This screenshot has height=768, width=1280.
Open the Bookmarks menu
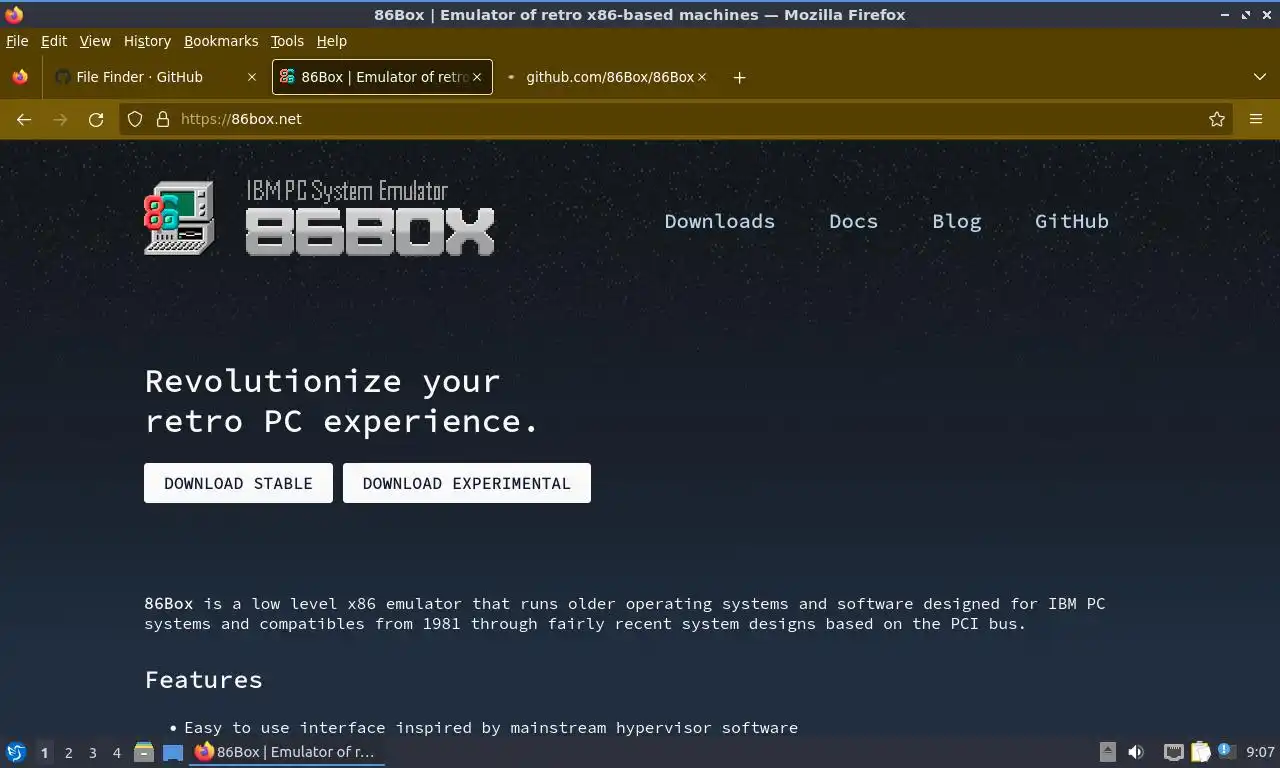[x=221, y=41]
